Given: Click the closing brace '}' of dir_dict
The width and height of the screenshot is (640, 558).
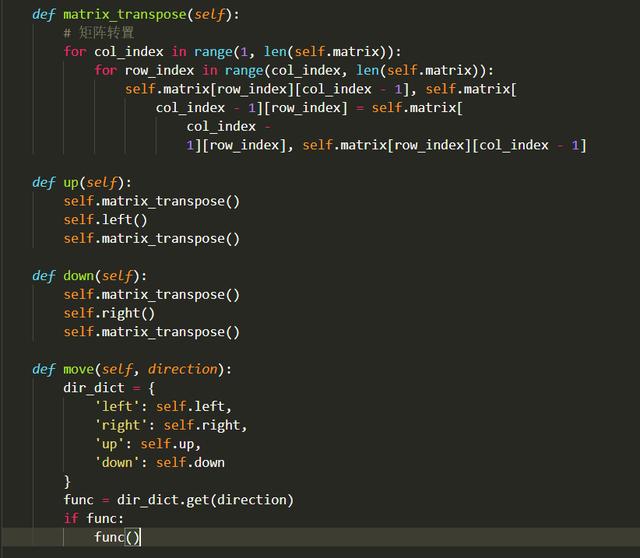Looking at the screenshot, I should pyautogui.click(x=67, y=482).
